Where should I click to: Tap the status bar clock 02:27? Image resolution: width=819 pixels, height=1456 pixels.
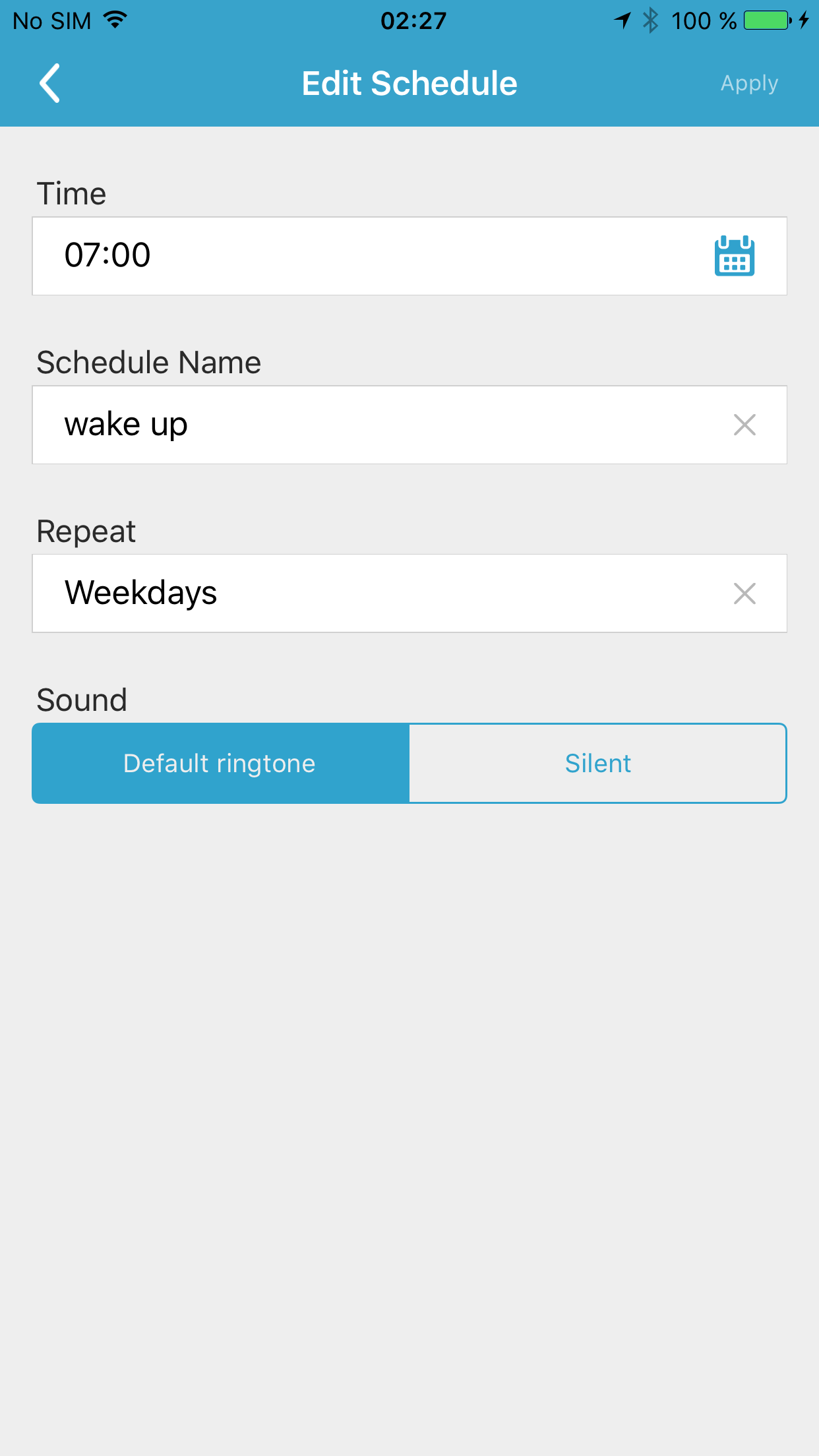coord(413,20)
